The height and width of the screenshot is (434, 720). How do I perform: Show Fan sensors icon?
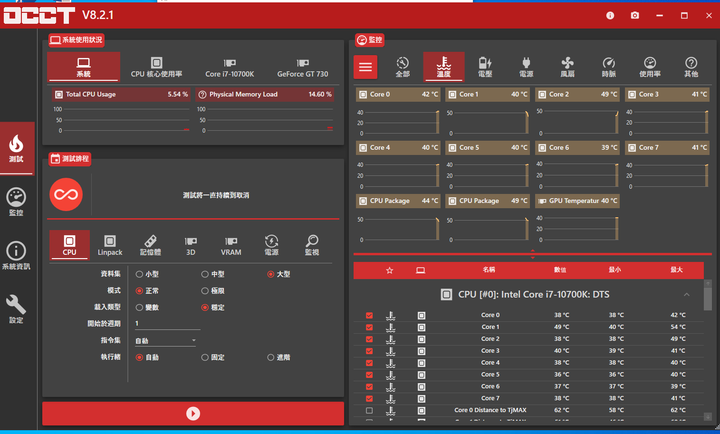tap(568, 67)
